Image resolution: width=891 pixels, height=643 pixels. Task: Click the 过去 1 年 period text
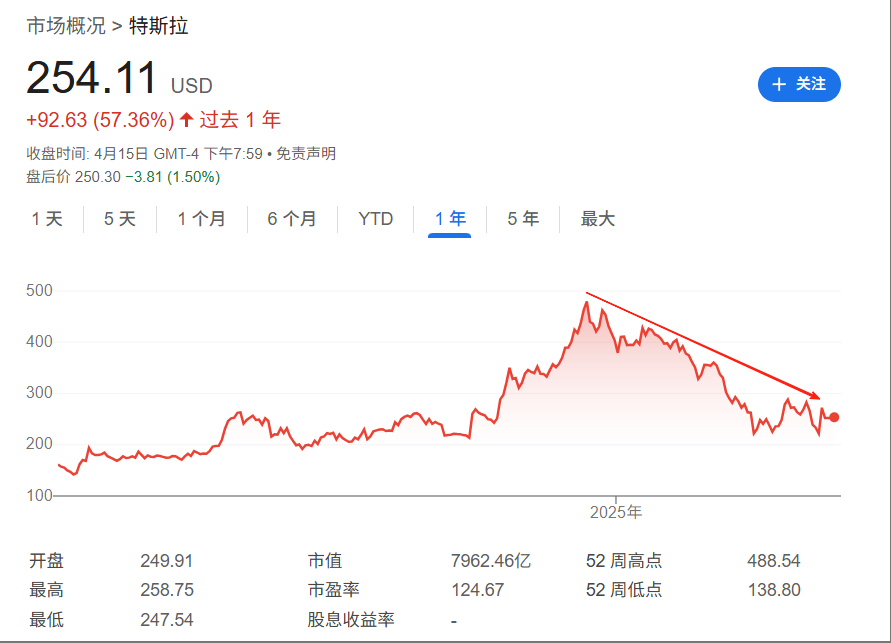coord(240,120)
